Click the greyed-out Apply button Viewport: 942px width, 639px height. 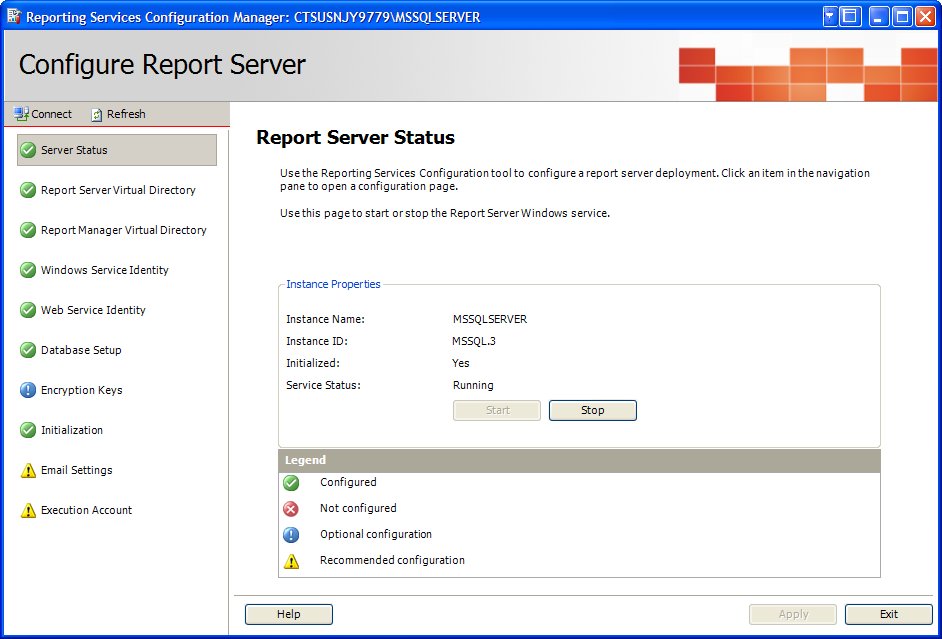point(793,614)
